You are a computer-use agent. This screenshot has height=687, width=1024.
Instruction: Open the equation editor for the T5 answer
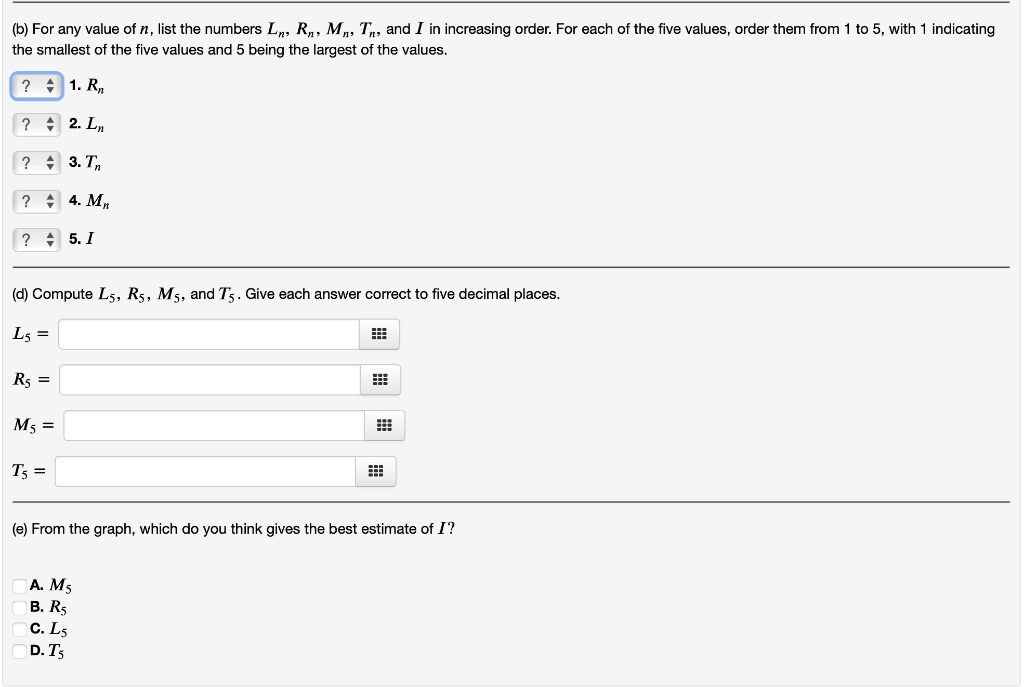tap(375, 470)
